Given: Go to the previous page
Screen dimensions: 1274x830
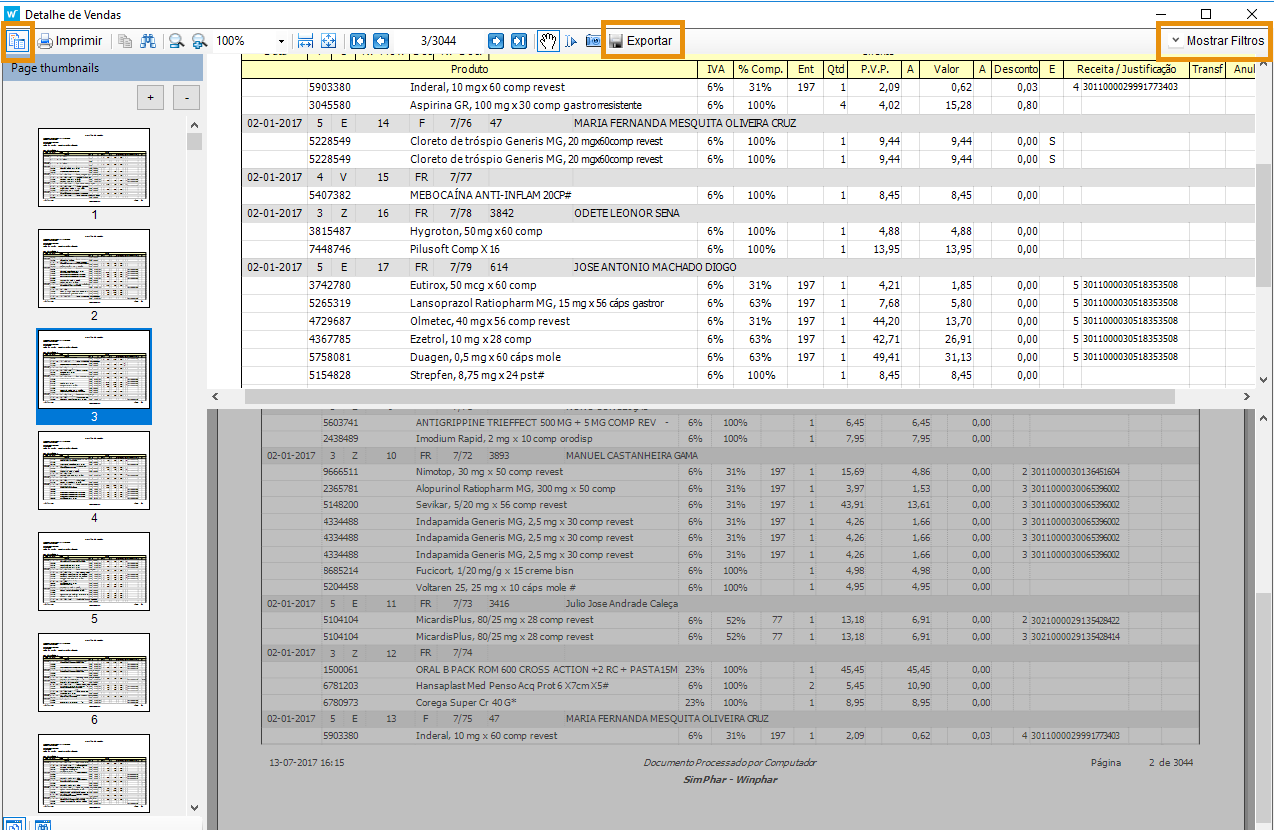Looking at the screenshot, I should pyautogui.click(x=381, y=41).
